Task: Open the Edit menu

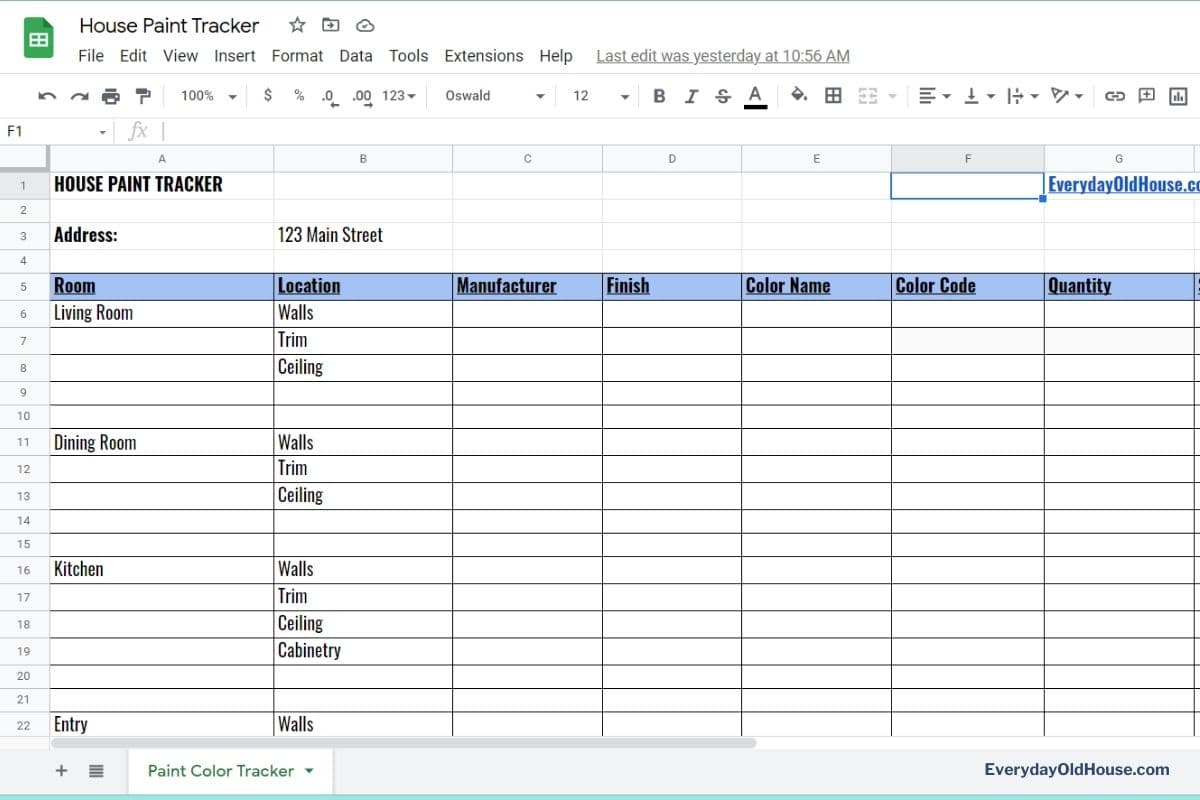Action: pos(133,56)
